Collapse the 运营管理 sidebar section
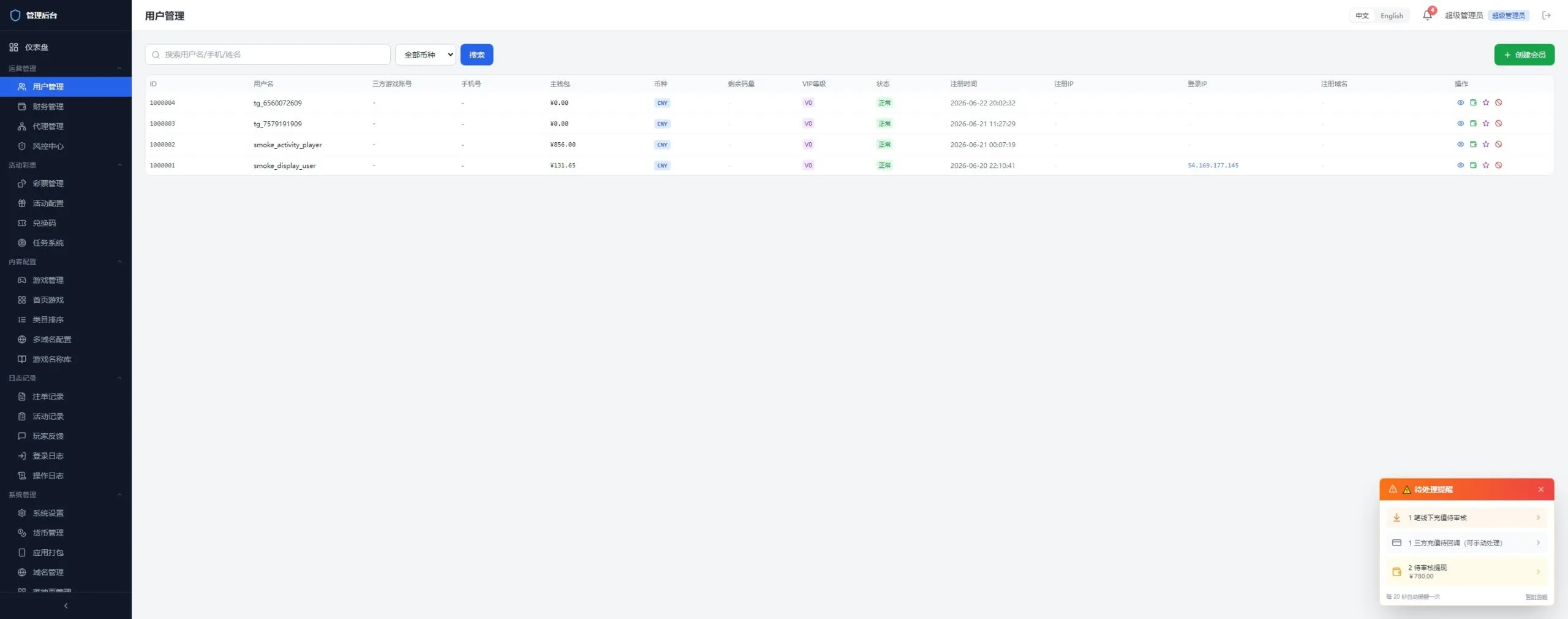The image size is (1568, 619). (x=119, y=68)
